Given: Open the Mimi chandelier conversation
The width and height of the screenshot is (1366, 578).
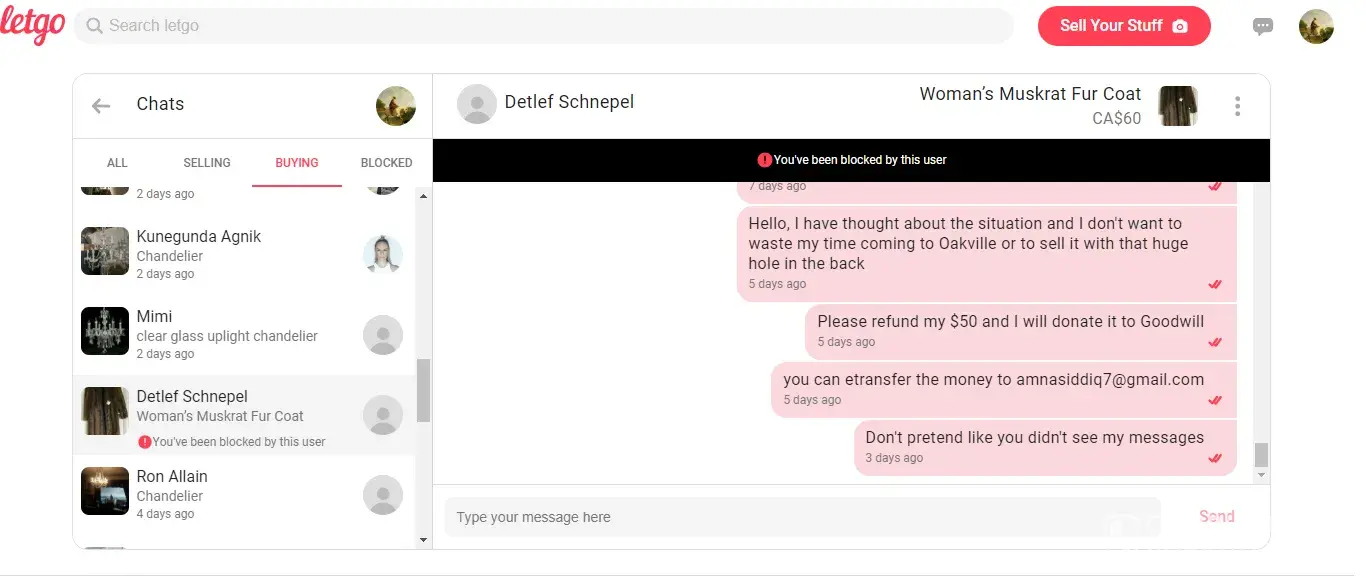Looking at the screenshot, I should click(x=226, y=334).
